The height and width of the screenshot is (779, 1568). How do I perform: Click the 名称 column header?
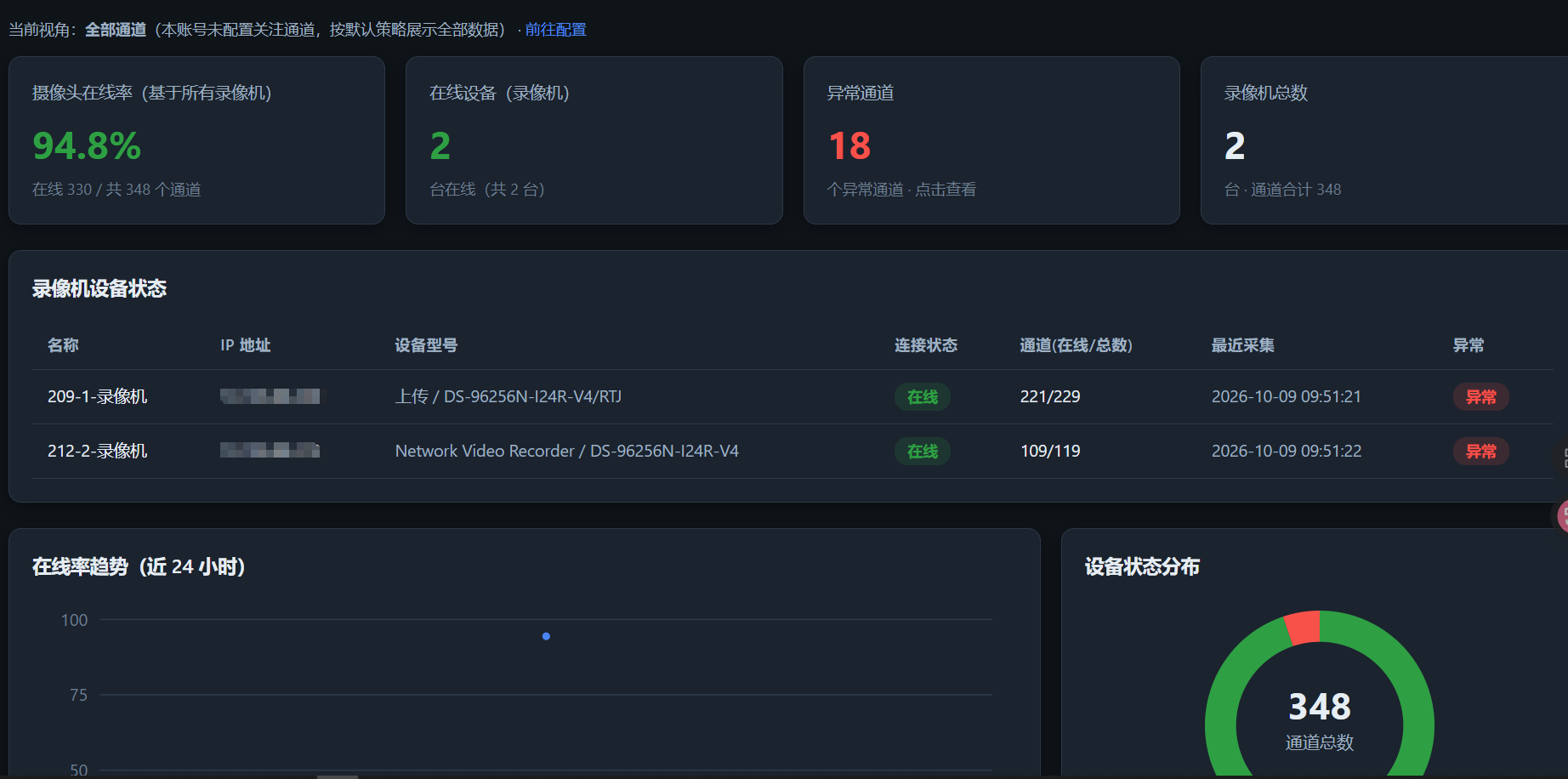coord(63,345)
